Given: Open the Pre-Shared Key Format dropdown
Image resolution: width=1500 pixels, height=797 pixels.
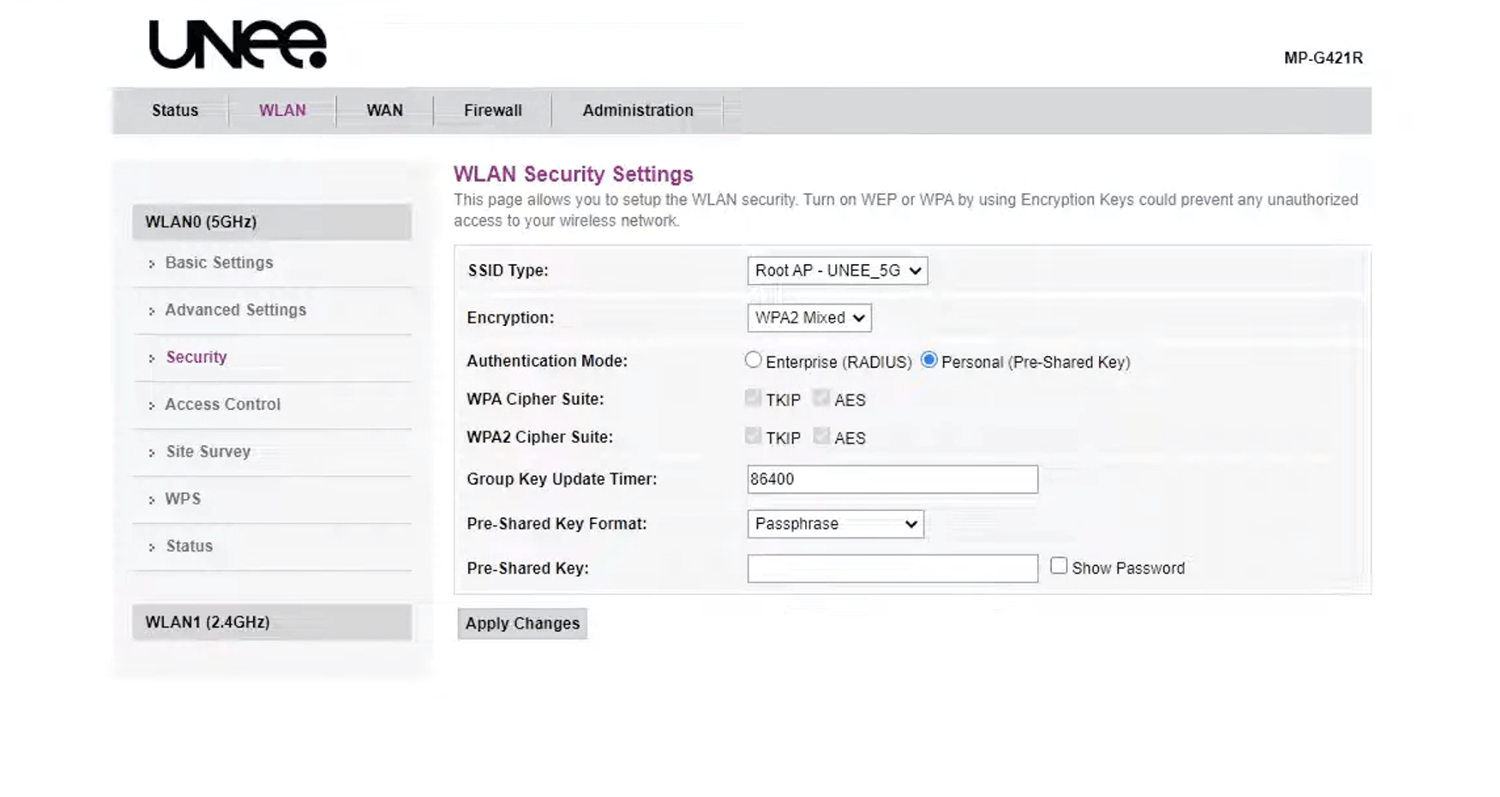Looking at the screenshot, I should click(835, 524).
